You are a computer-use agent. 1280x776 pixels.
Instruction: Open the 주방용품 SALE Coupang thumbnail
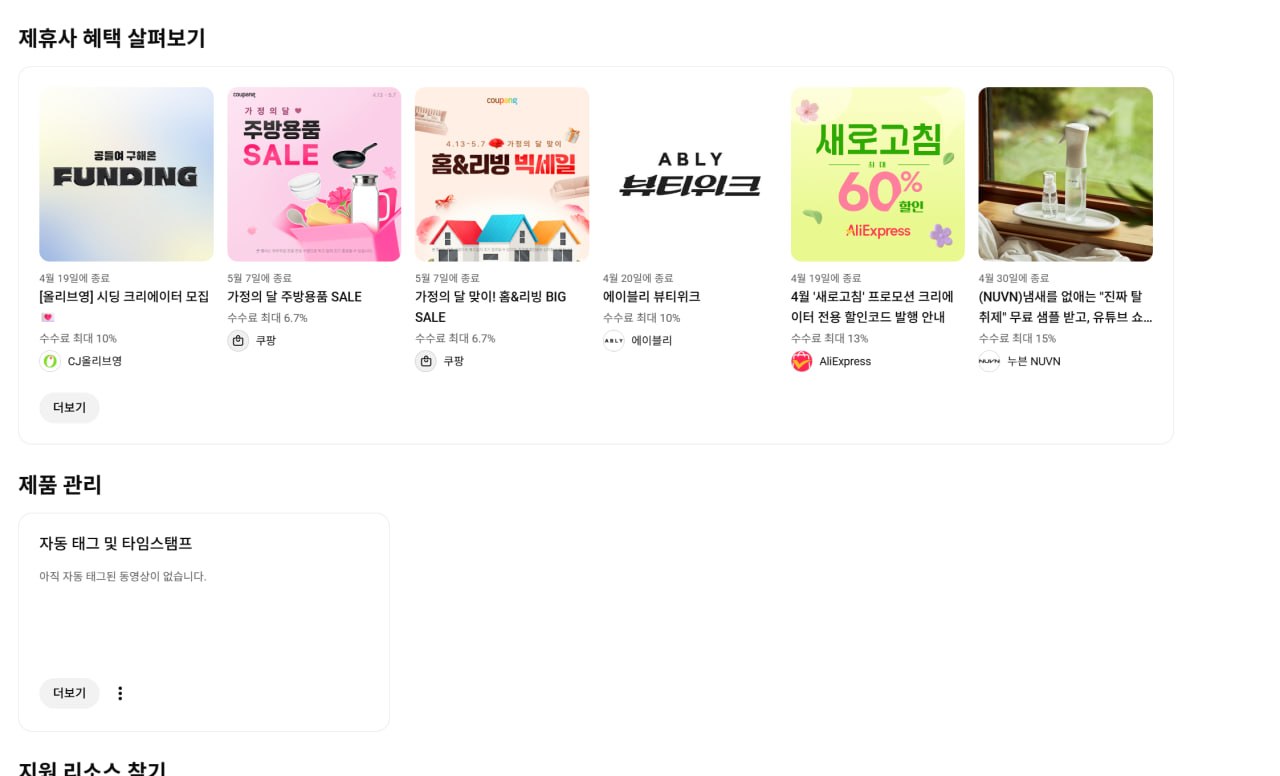314,174
